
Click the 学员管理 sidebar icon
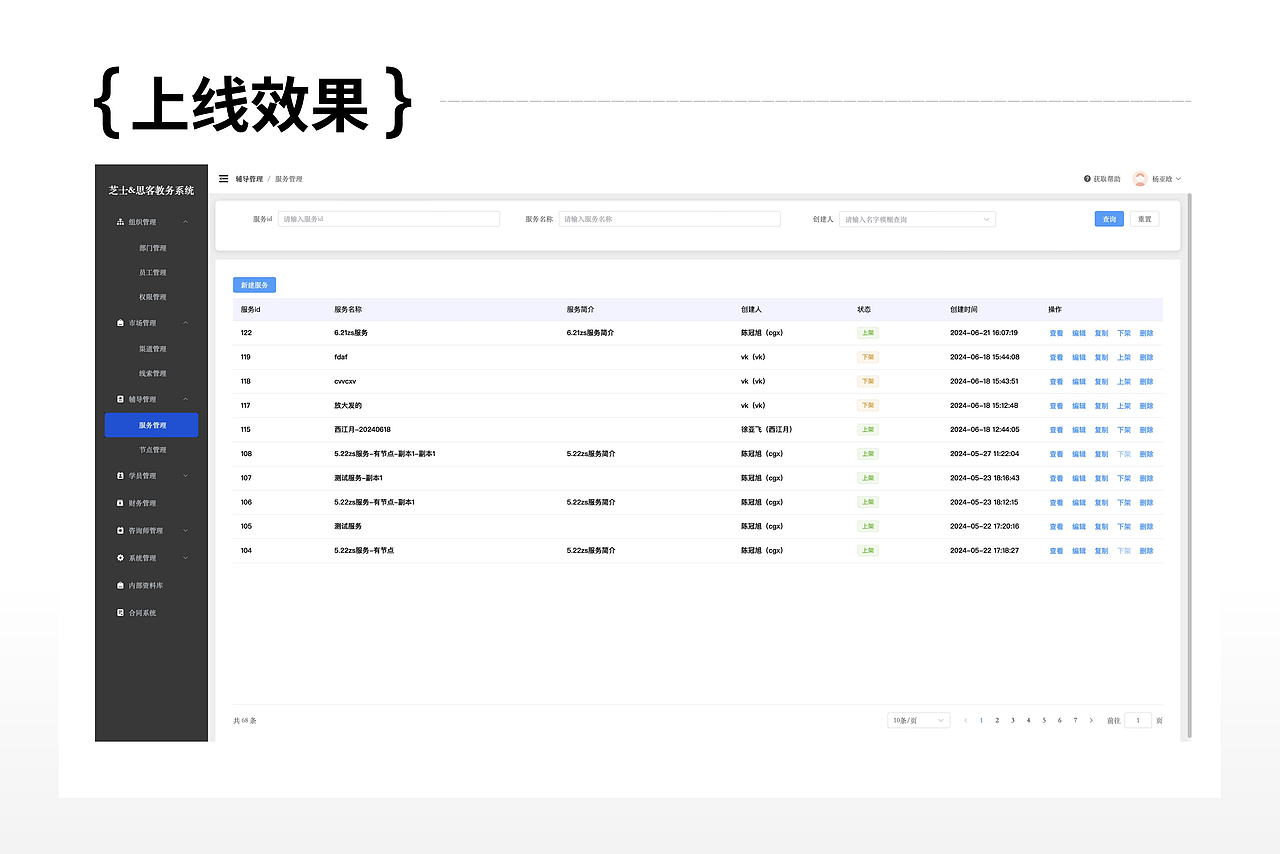120,475
